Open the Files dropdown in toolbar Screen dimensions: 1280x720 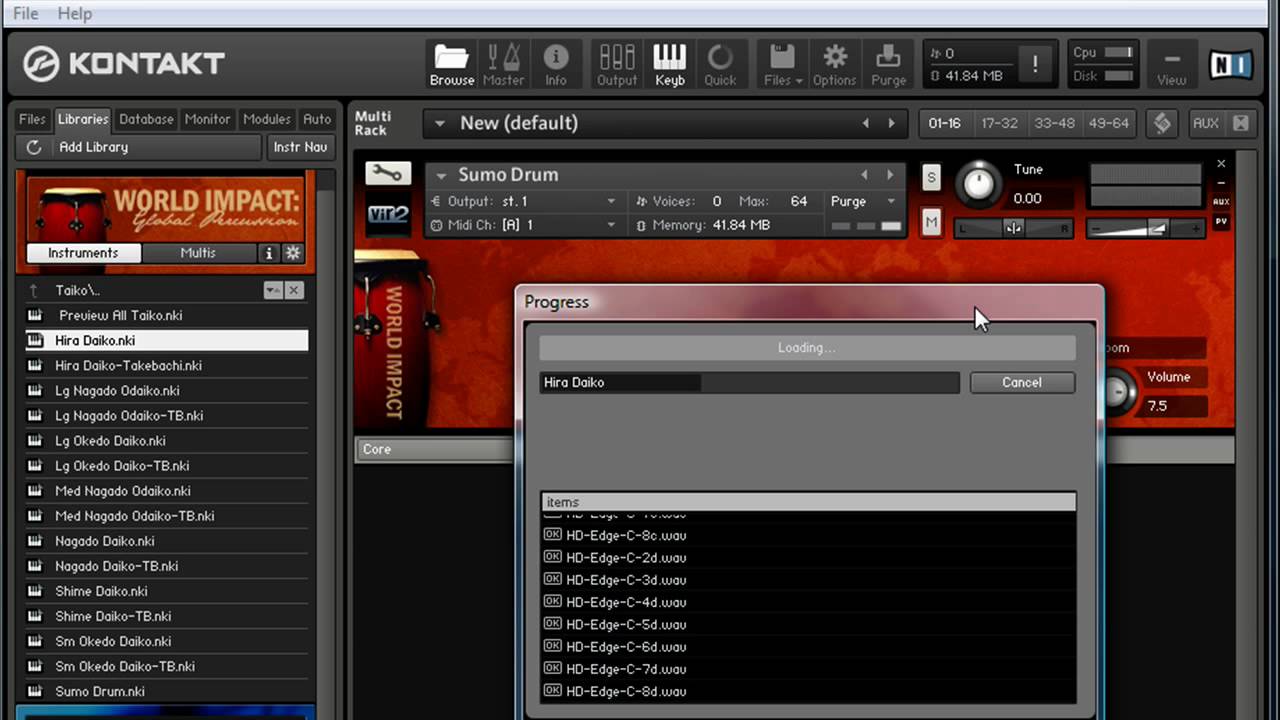[783, 64]
